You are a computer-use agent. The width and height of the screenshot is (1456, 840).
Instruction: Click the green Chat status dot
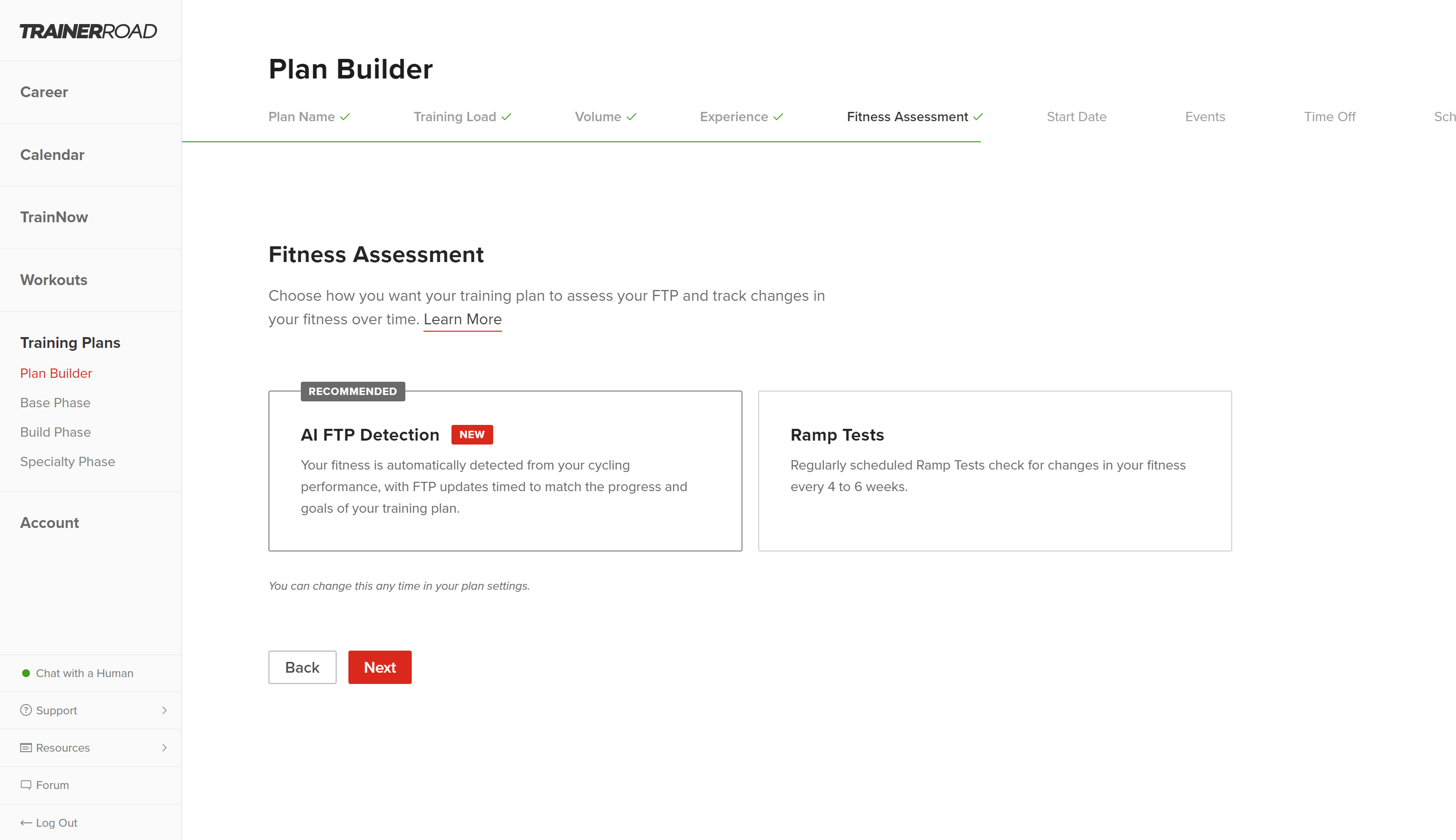(26, 673)
